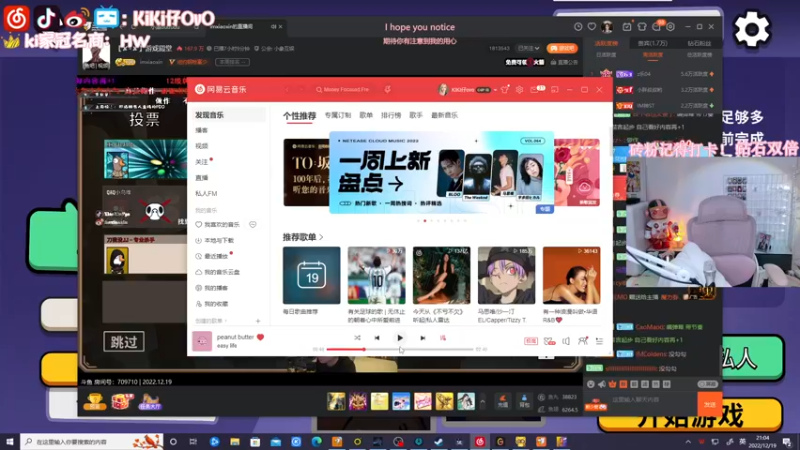800x450 pixels.
Task: Open the 每日歌曲推荐 calendar card
Action: point(311,276)
